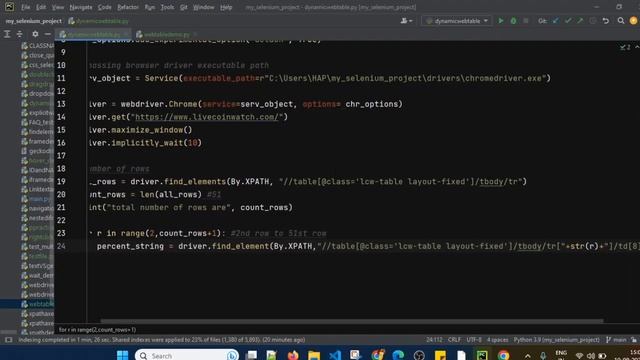Collapse all in Project tool window
This screenshot has width=640, height=360.
tap(19, 34)
